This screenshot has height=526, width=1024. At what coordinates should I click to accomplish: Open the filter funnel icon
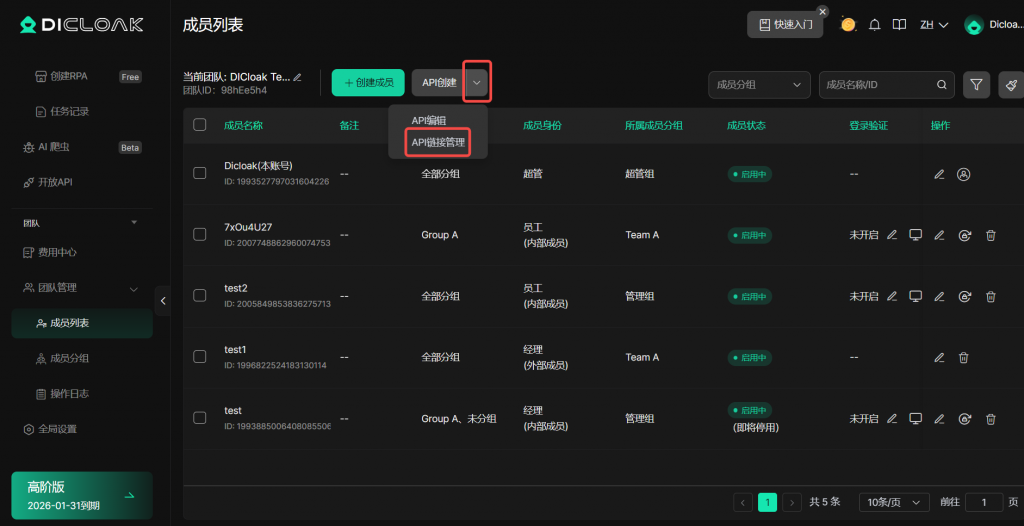pos(976,85)
